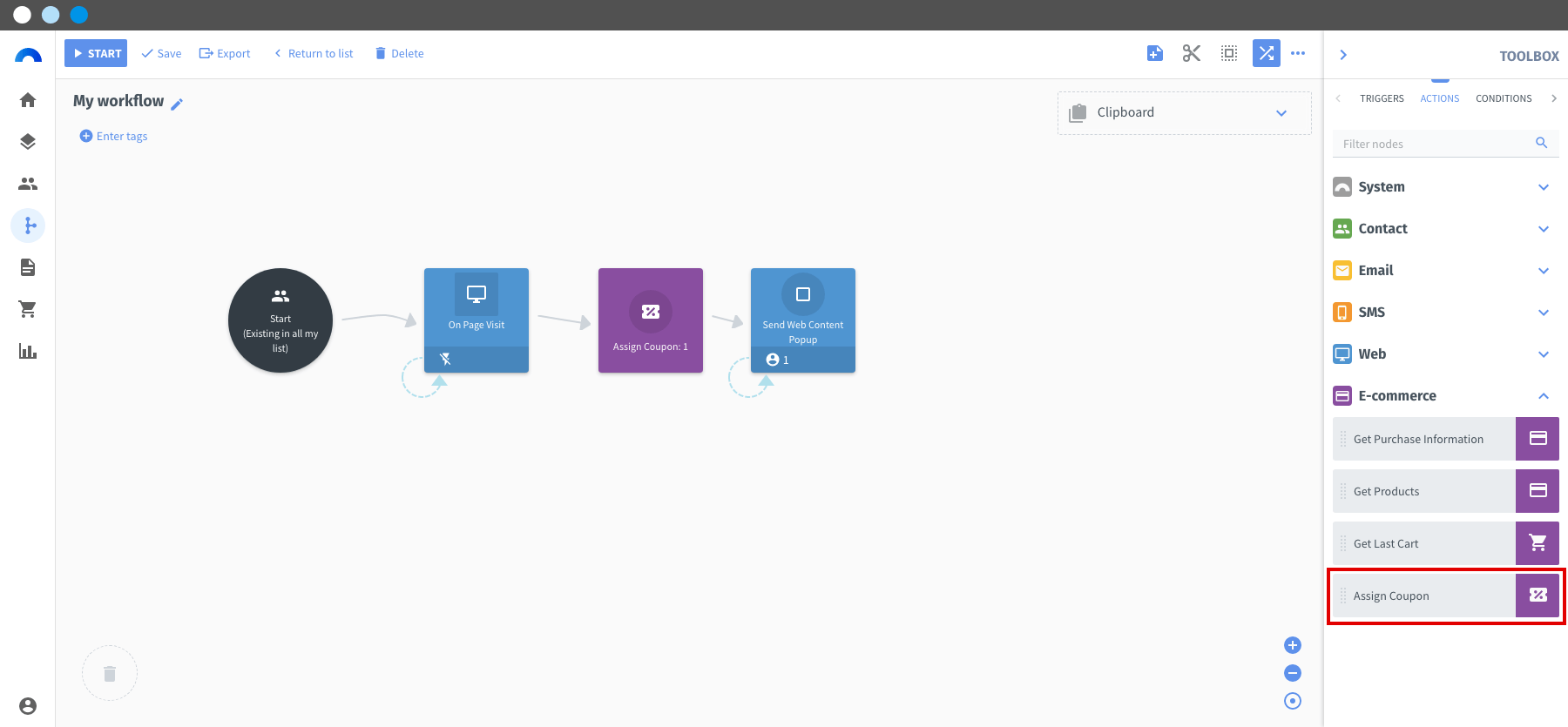Open the analytics bar chart sidebar icon
The height and width of the screenshot is (727, 1568).
pyautogui.click(x=28, y=351)
